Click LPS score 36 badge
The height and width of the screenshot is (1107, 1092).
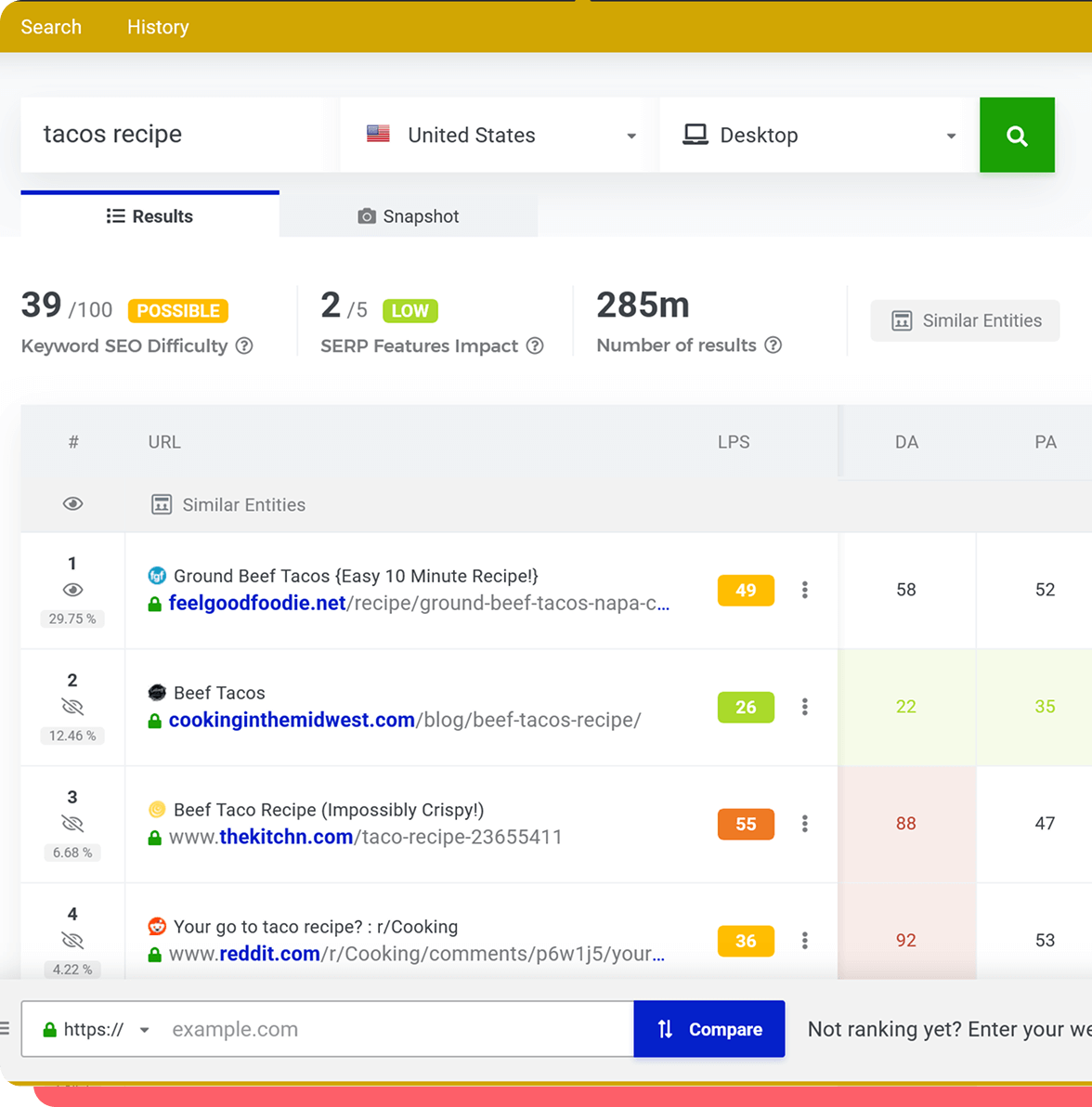(746, 941)
